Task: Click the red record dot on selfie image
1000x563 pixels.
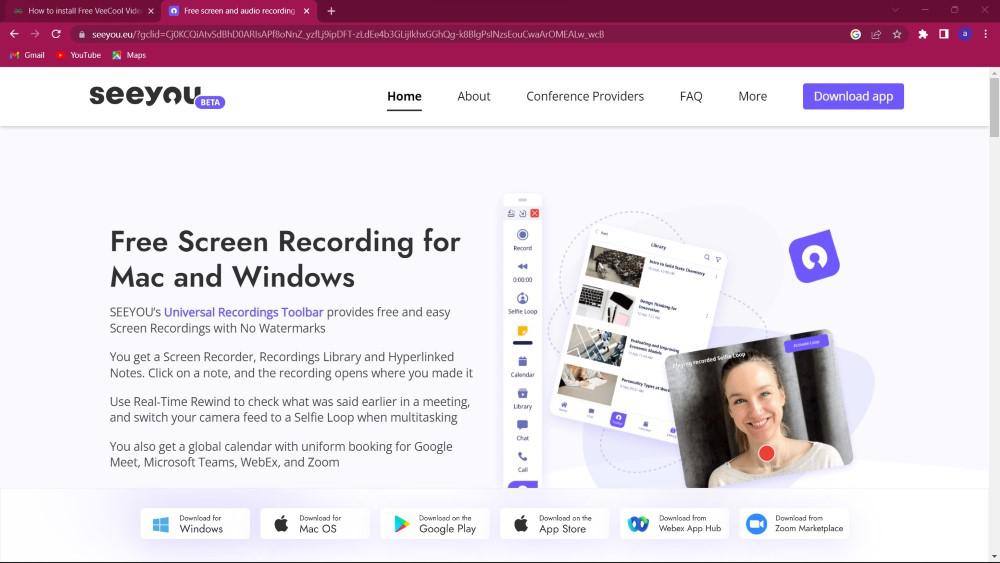Action: pyautogui.click(x=767, y=453)
